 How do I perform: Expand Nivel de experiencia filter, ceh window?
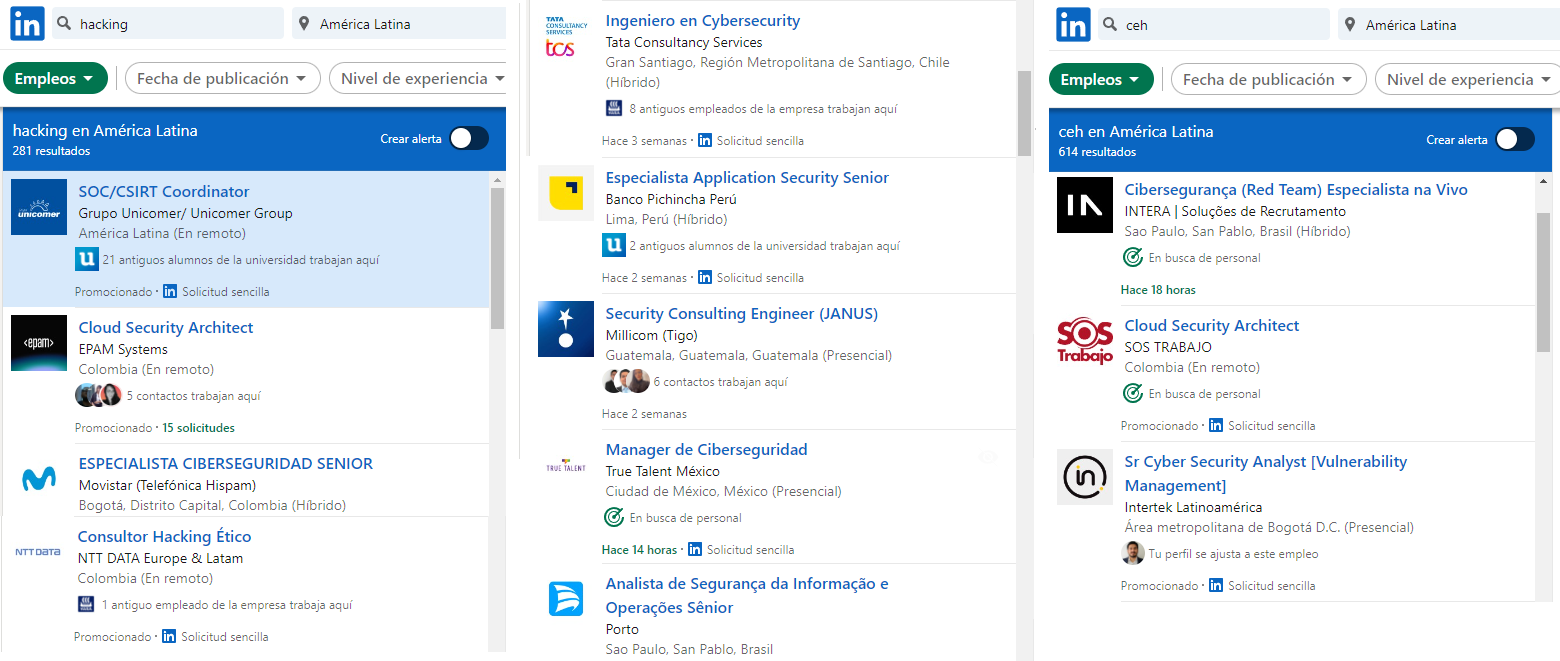point(1466,79)
